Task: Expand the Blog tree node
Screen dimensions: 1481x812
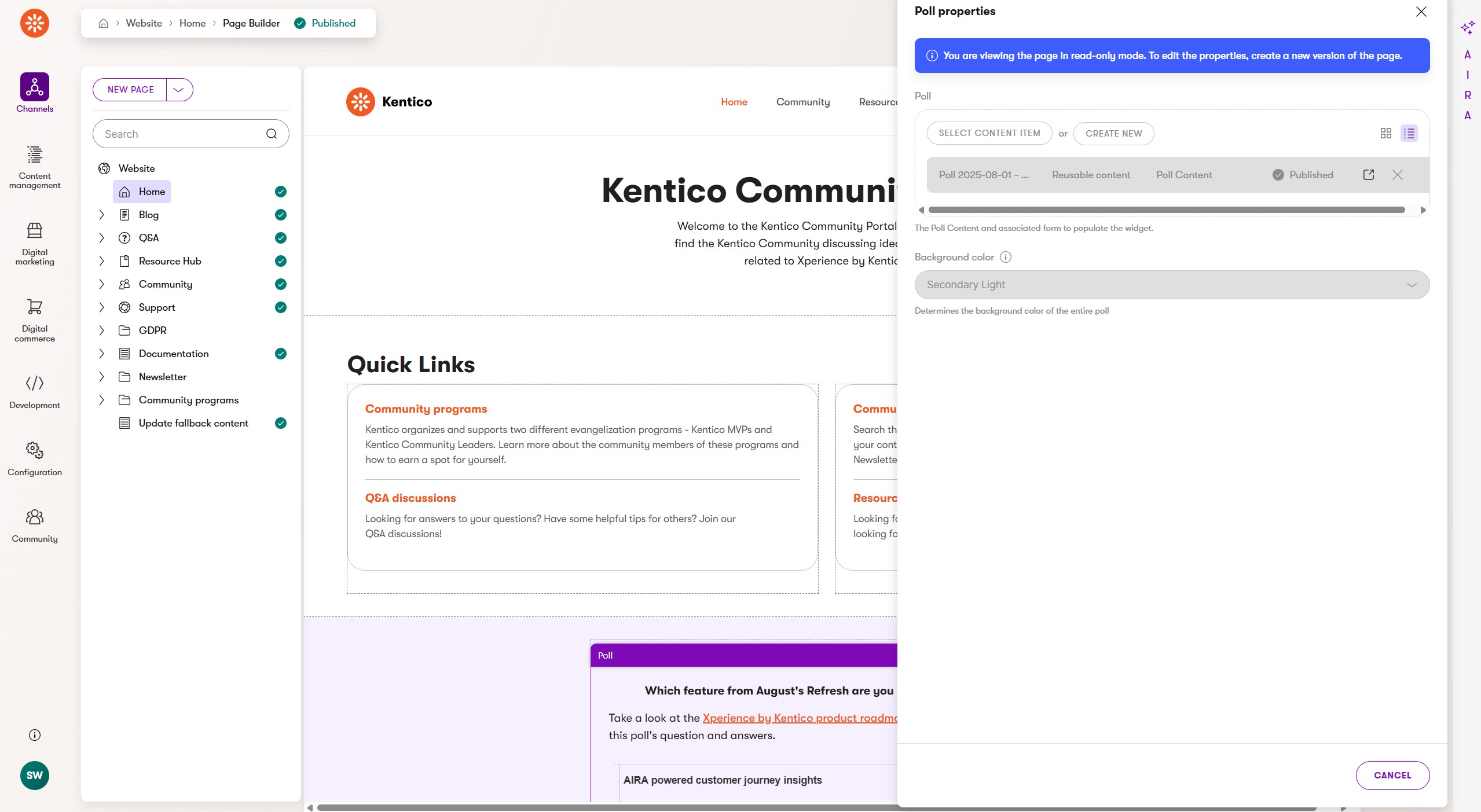Action: click(x=102, y=215)
